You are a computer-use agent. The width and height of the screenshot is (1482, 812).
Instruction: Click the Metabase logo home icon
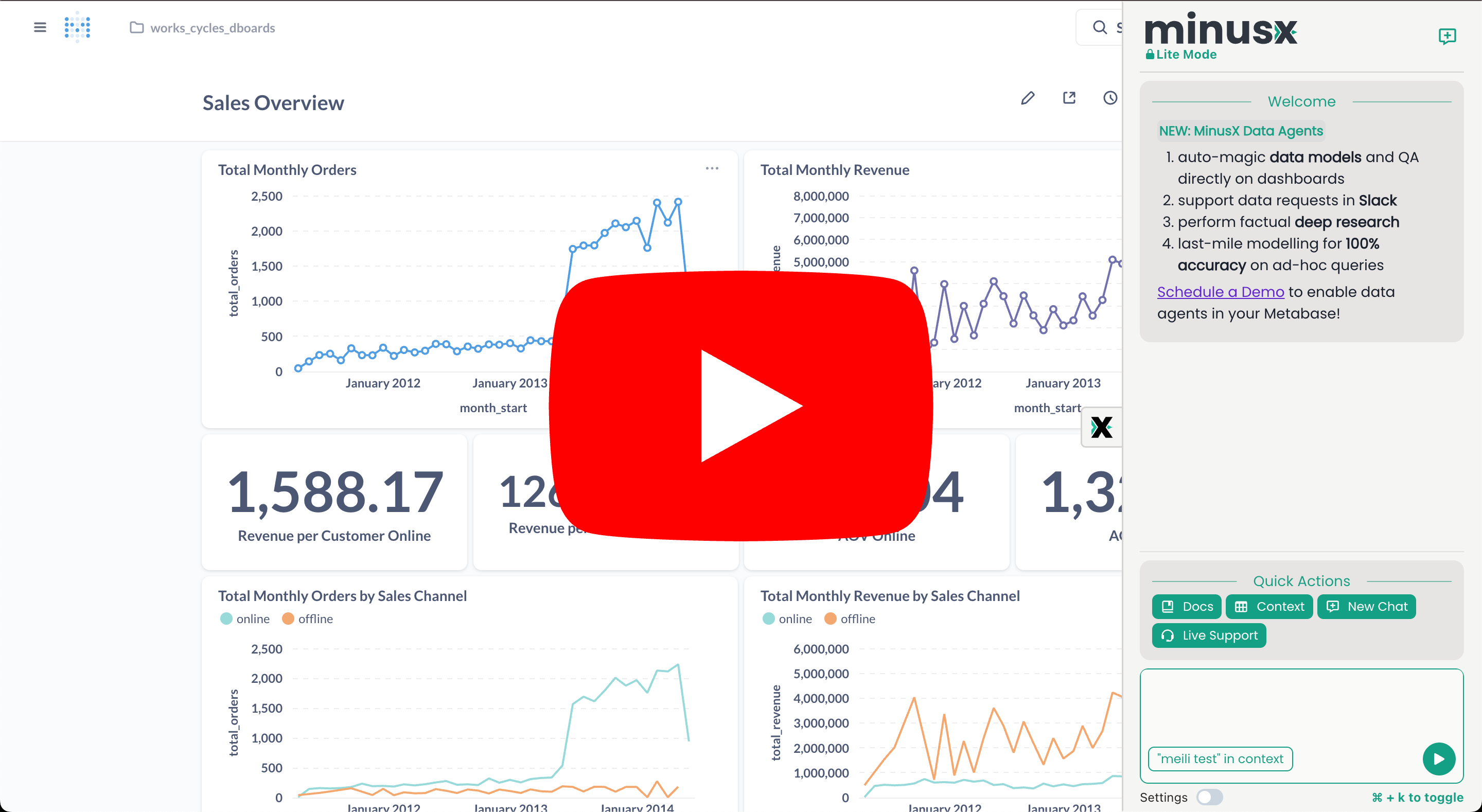click(x=77, y=27)
